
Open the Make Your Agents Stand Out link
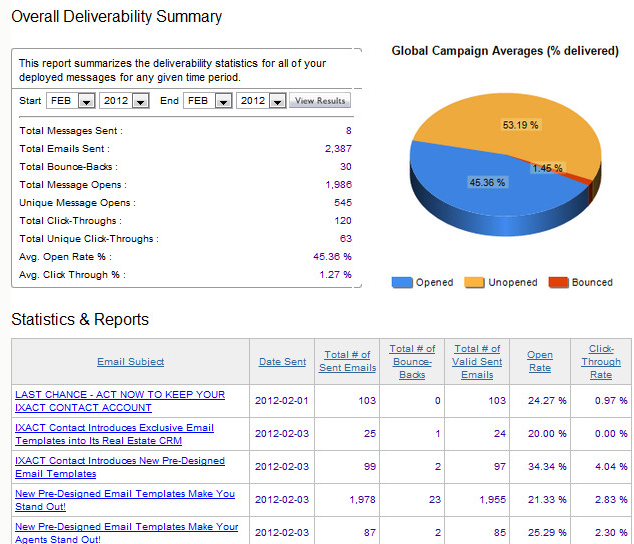pyautogui.click(x=126, y=532)
